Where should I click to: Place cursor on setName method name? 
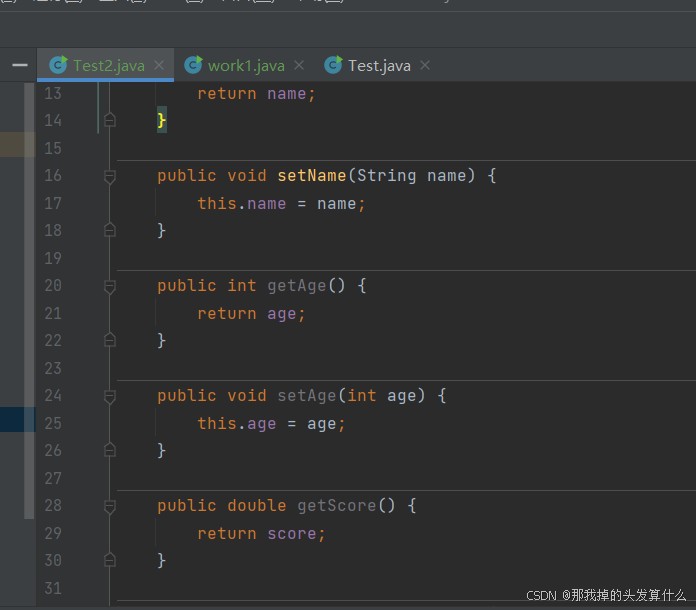pyautogui.click(x=312, y=176)
